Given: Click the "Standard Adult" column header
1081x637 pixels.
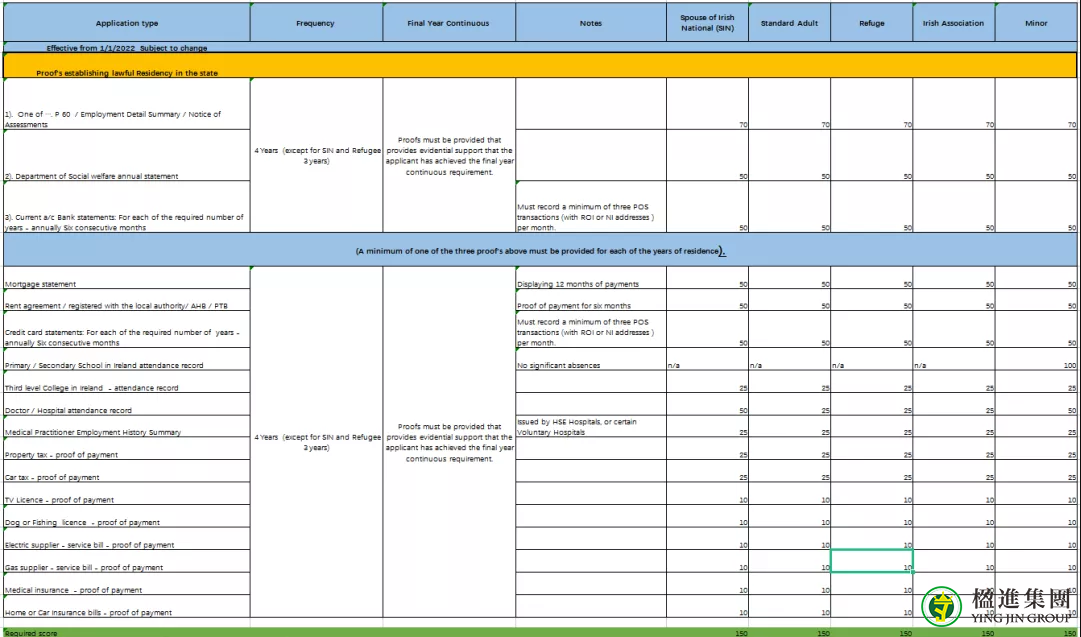Looking at the screenshot, I should point(789,23).
